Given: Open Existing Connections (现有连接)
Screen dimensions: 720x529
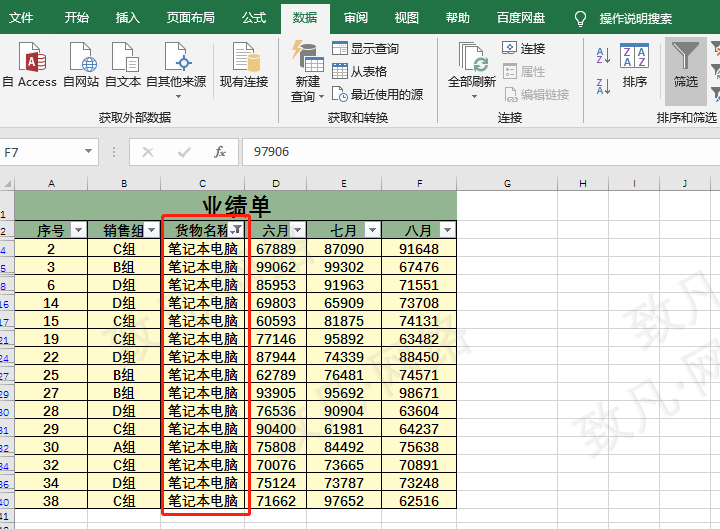Looking at the screenshot, I should coord(244,65).
